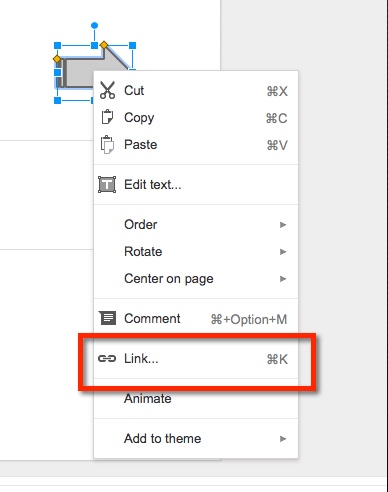The image size is (388, 492).
Task: Click the Copy clipboard icon
Action: pyautogui.click(x=107, y=117)
